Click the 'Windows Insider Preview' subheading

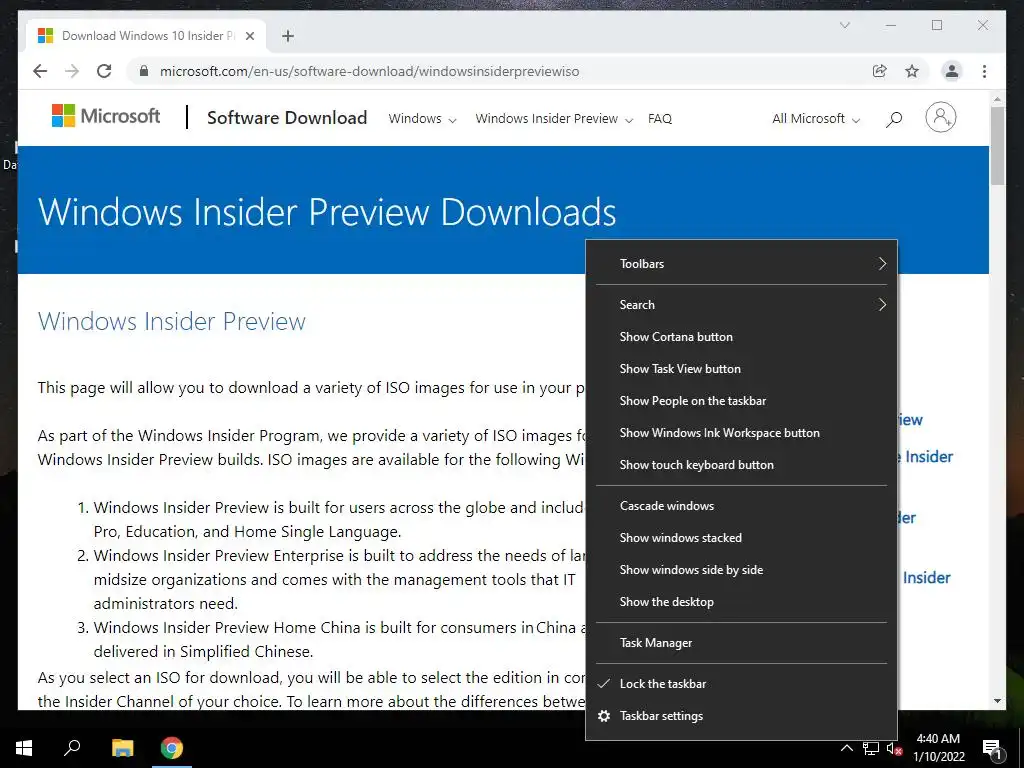[172, 321]
